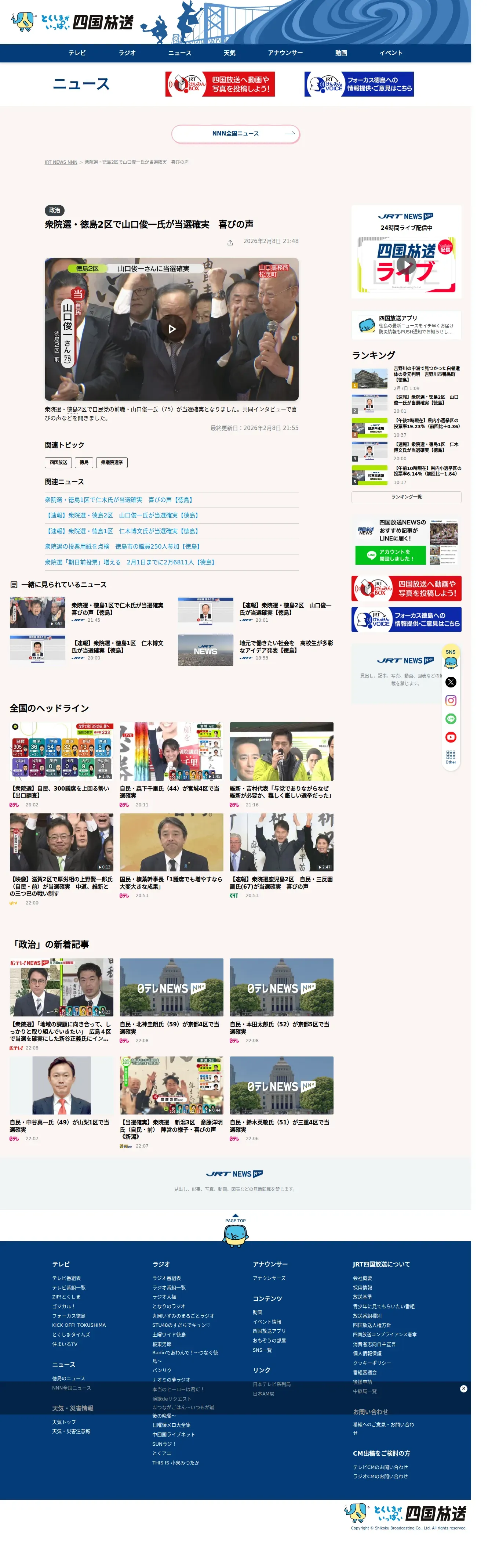The image size is (499, 1568).
Task: Open the Other SNS grid icon
Action: [450, 756]
